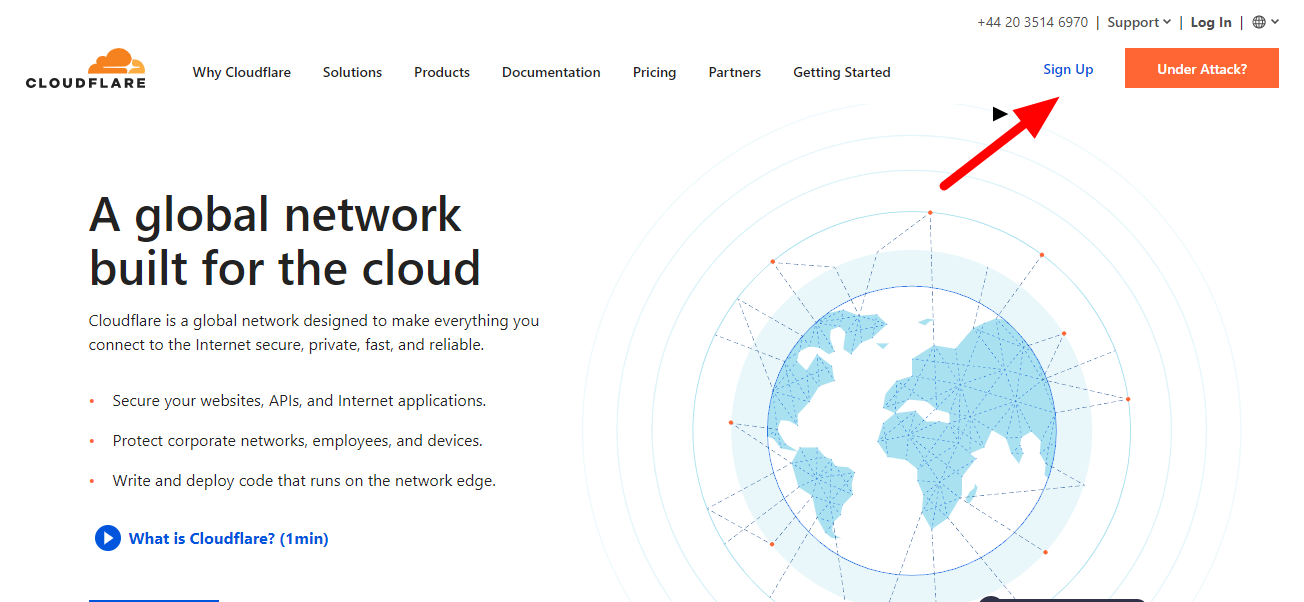This screenshot has height=602, width=1304.
Task: Open What is Cloudflare? (1min) link
Action: tap(229, 538)
